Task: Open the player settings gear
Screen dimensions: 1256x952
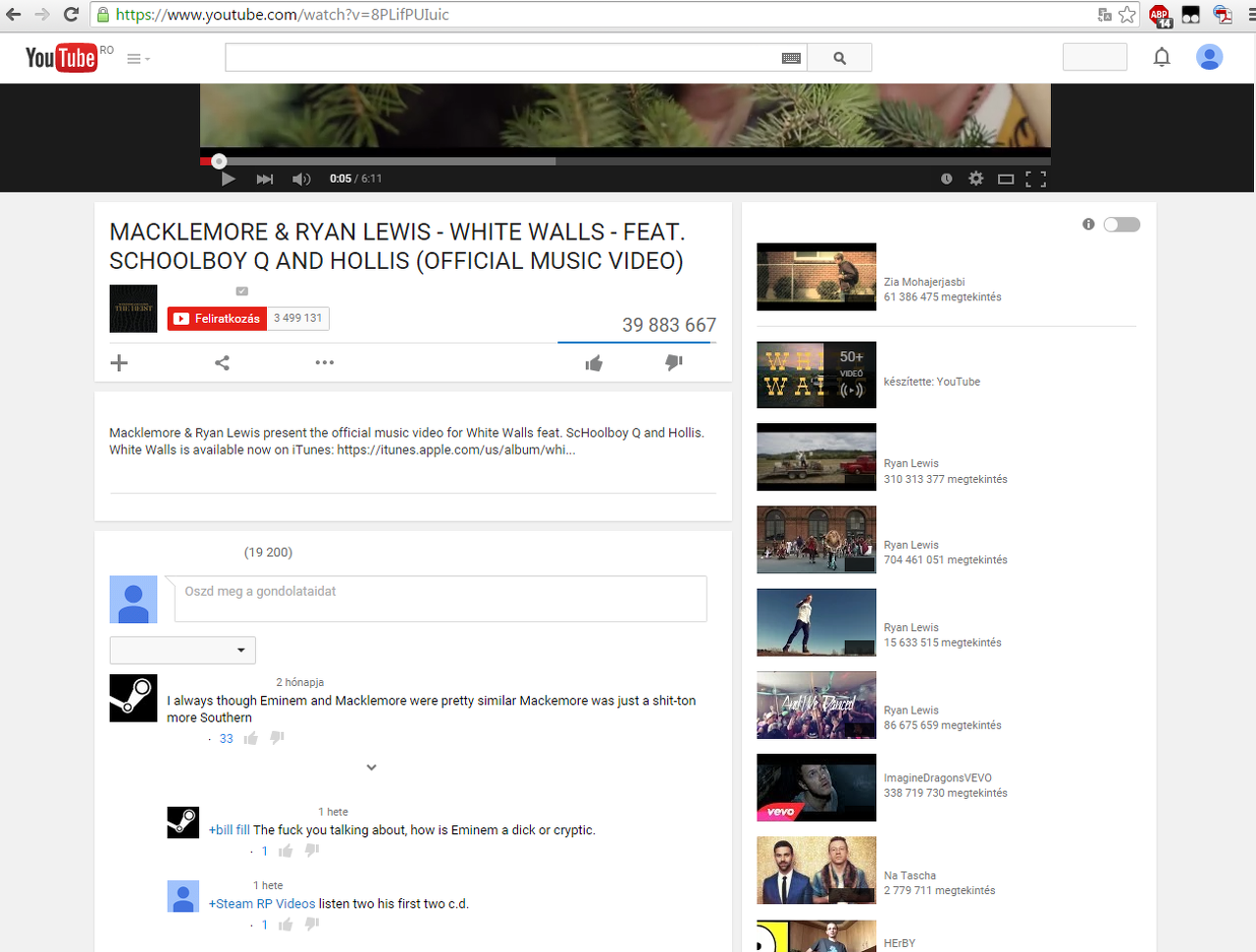Action: point(975,179)
